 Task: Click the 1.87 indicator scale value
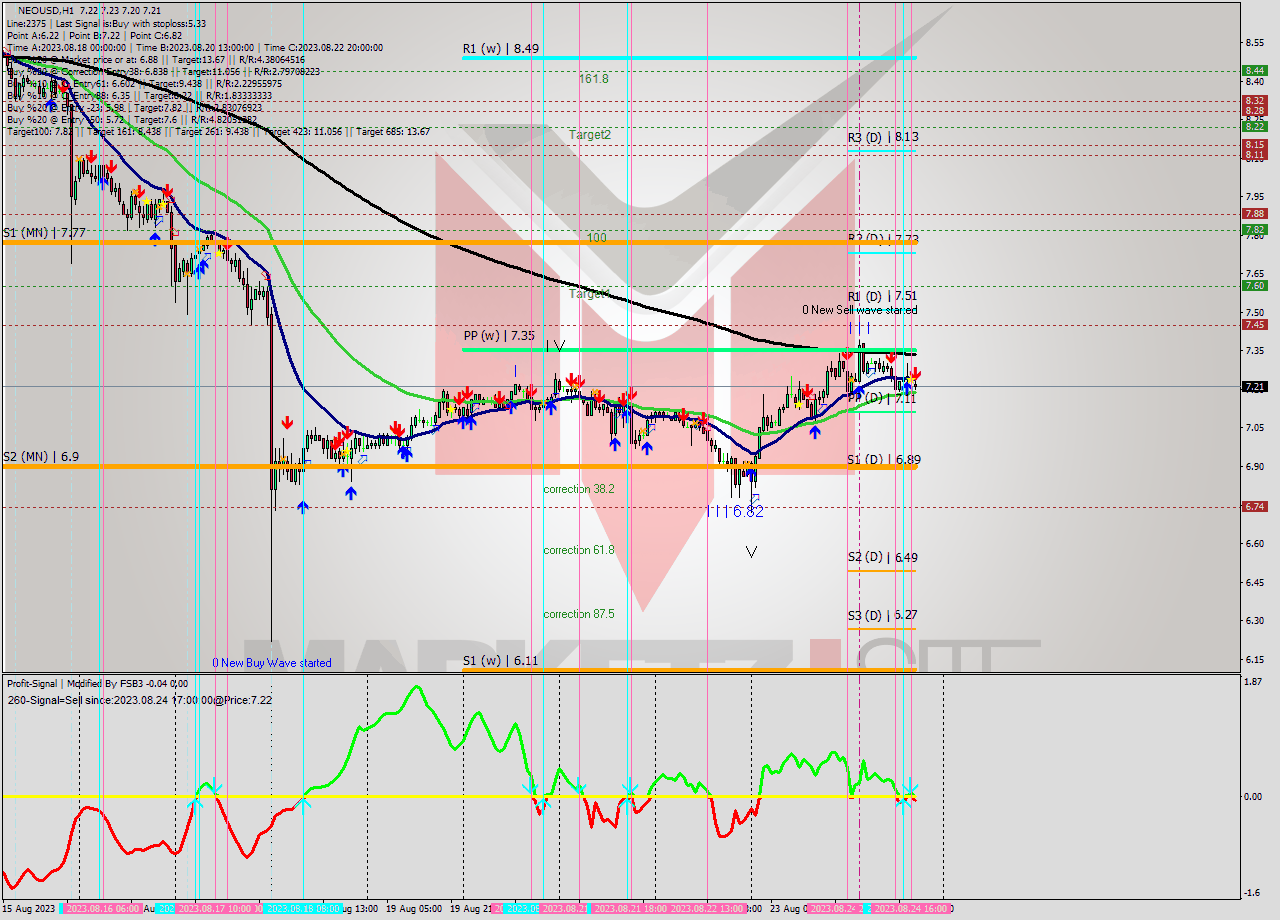click(1251, 681)
